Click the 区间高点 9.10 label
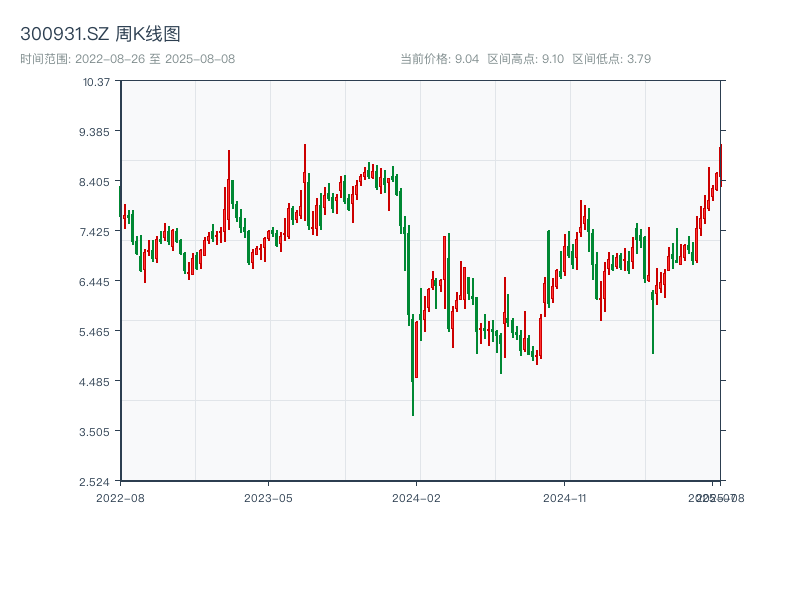Image resolution: width=800 pixels, height=600 pixels. click(x=525, y=59)
